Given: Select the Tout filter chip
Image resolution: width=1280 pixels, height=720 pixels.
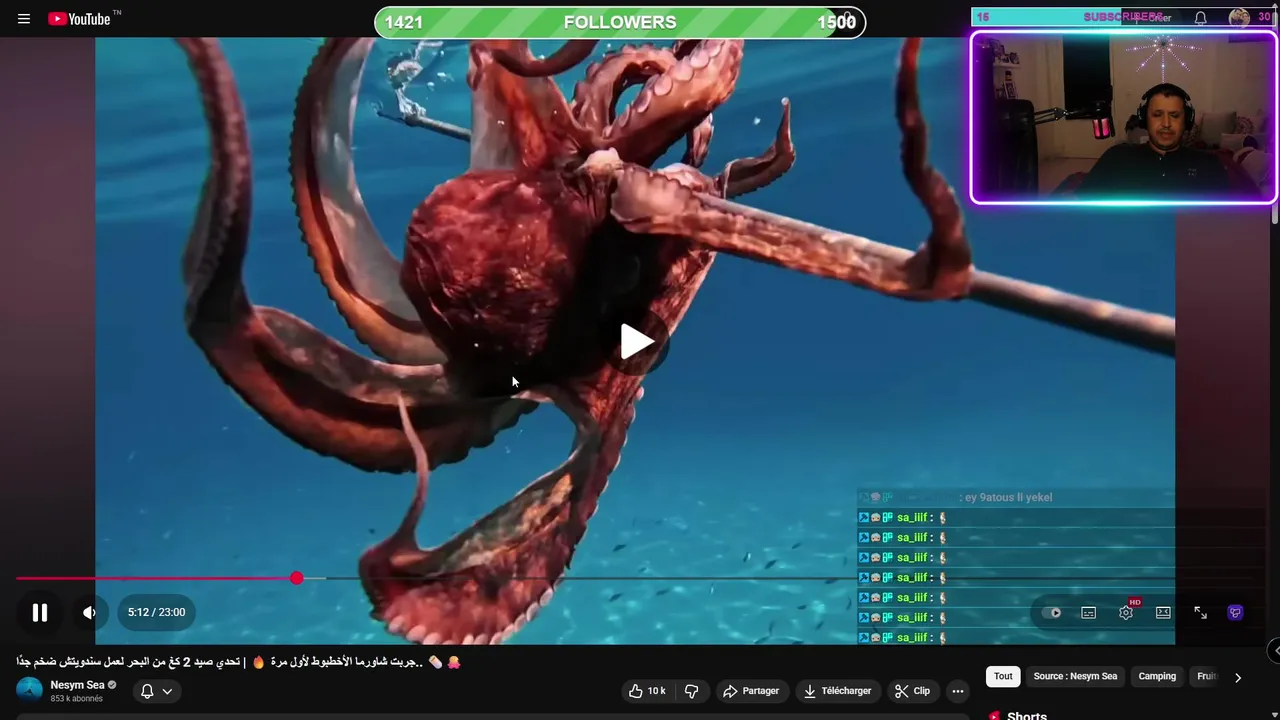Looking at the screenshot, I should tap(1003, 677).
